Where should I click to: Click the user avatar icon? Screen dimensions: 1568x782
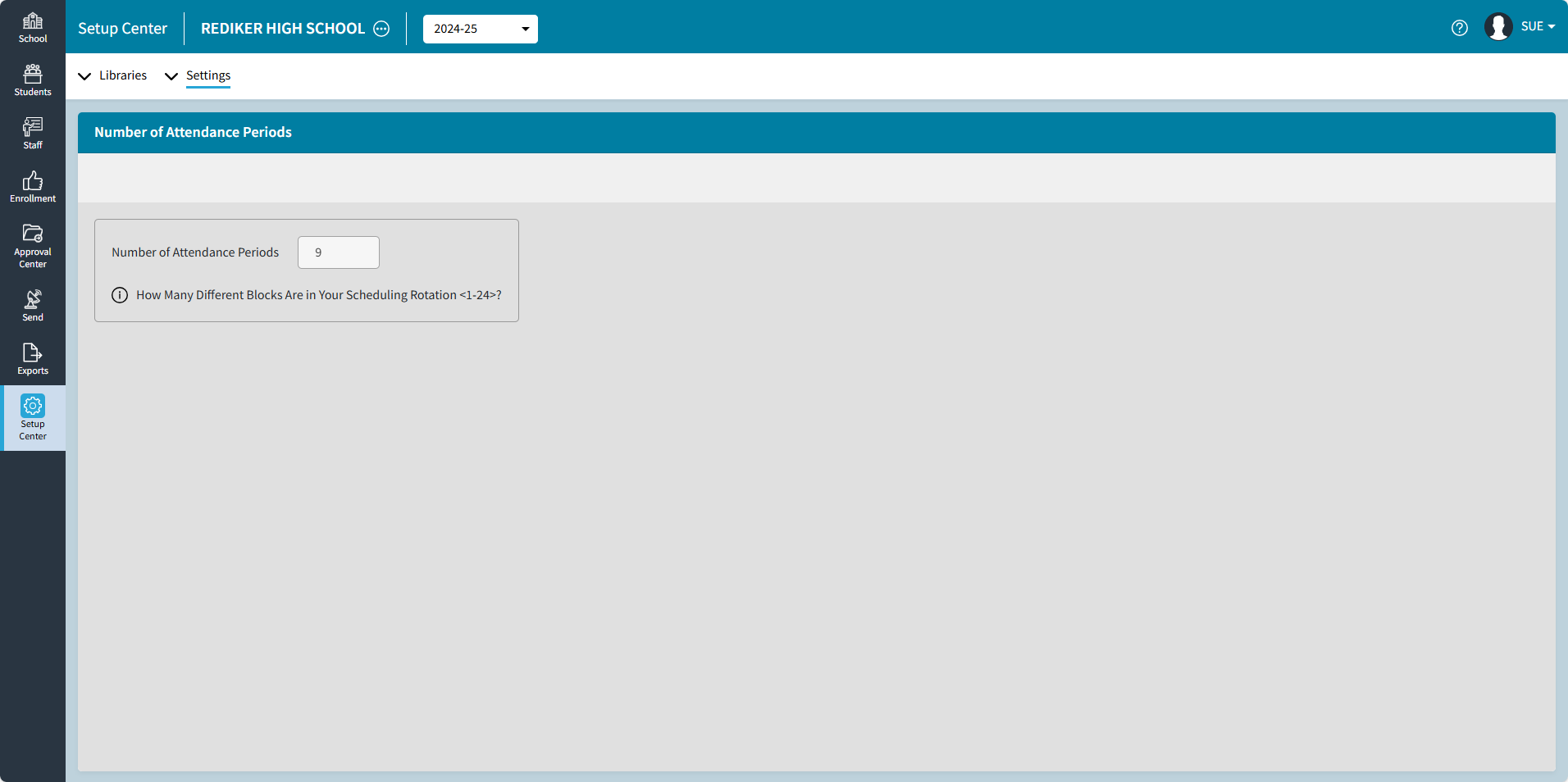click(1498, 27)
